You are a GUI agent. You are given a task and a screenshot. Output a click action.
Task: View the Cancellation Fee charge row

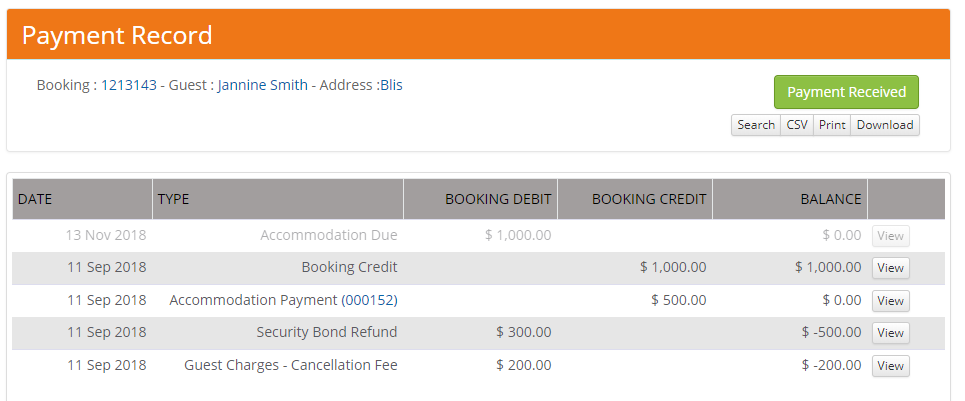click(890, 366)
